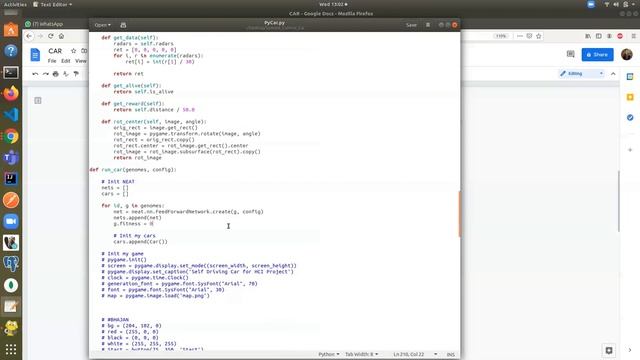Go forward in Firefox

coord(40,36)
